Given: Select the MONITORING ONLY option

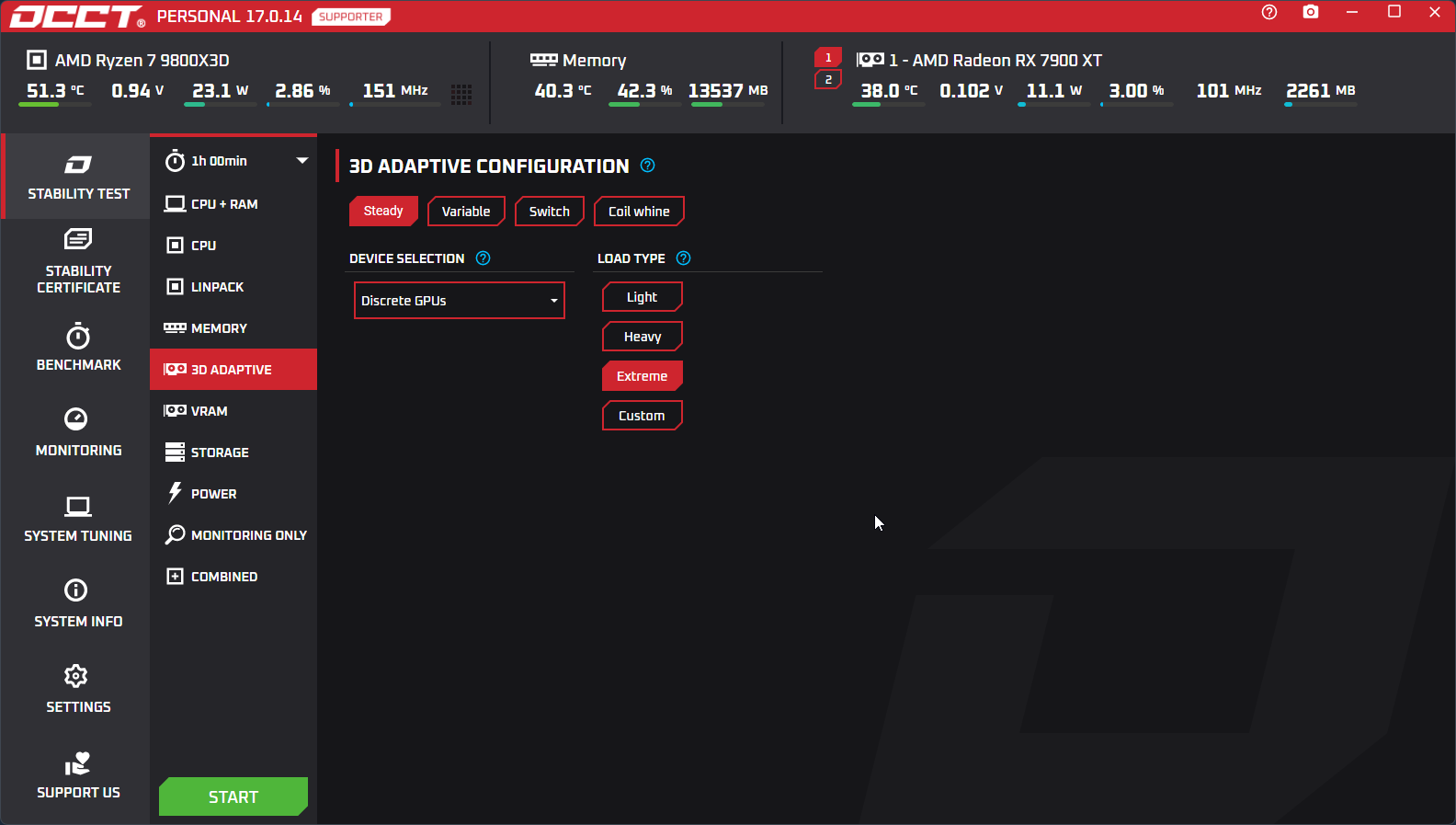Looking at the screenshot, I should [x=233, y=535].
